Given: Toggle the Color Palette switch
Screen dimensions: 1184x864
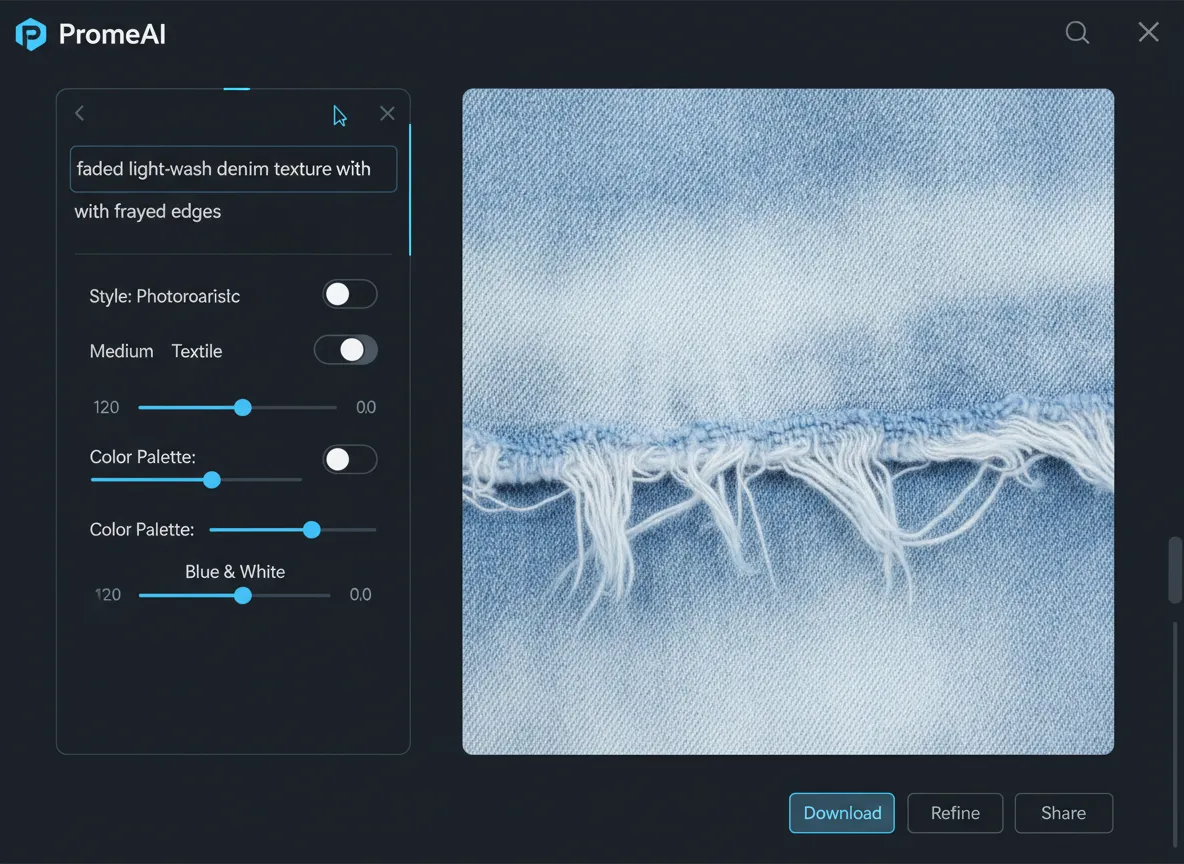Looking at the screenshot, I should coord(349,459).
